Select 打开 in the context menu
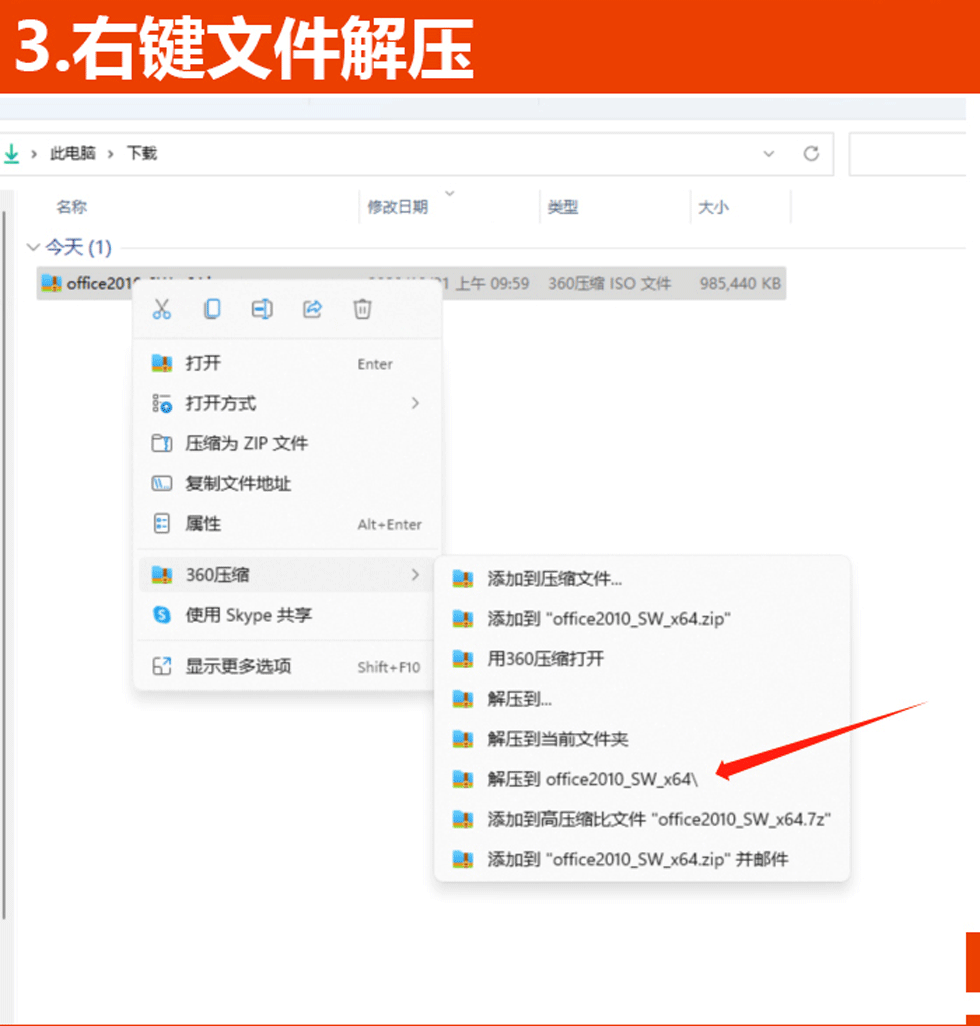This screenshot has height=1026, width=980. [x=288, y=363]
